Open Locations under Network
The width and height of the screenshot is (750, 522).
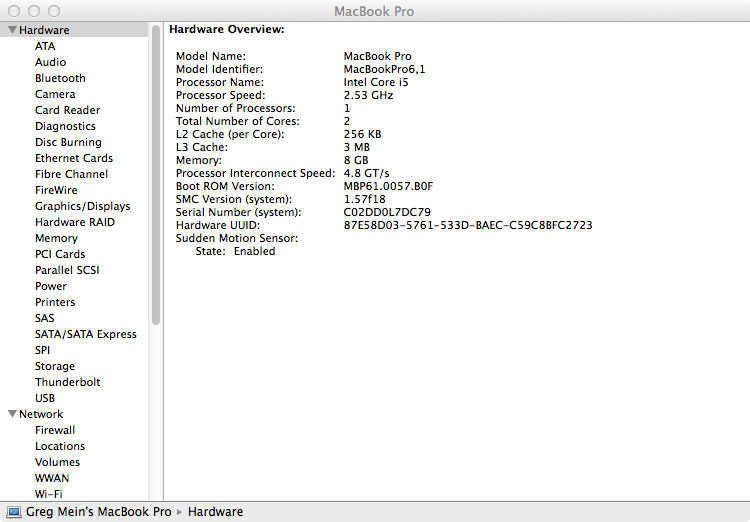[x=60, y=446]
